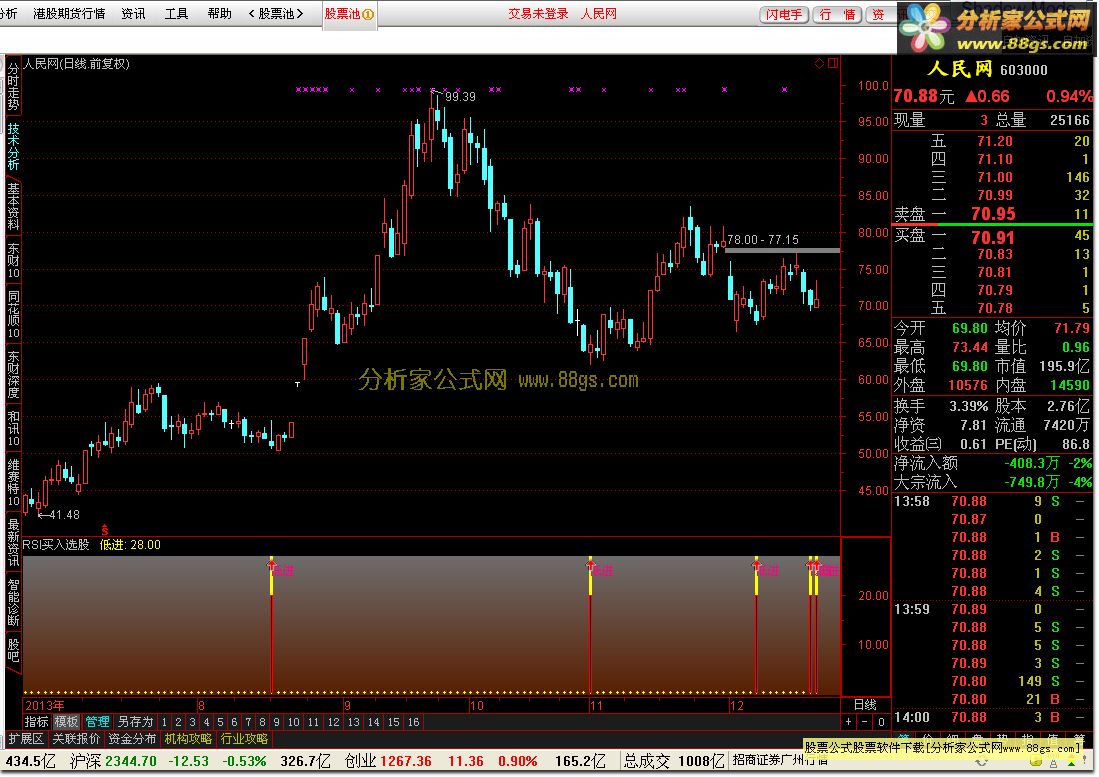Click the 另存为 button below the chart
The height and width of the screenshot is (777, 1099).
135,722
